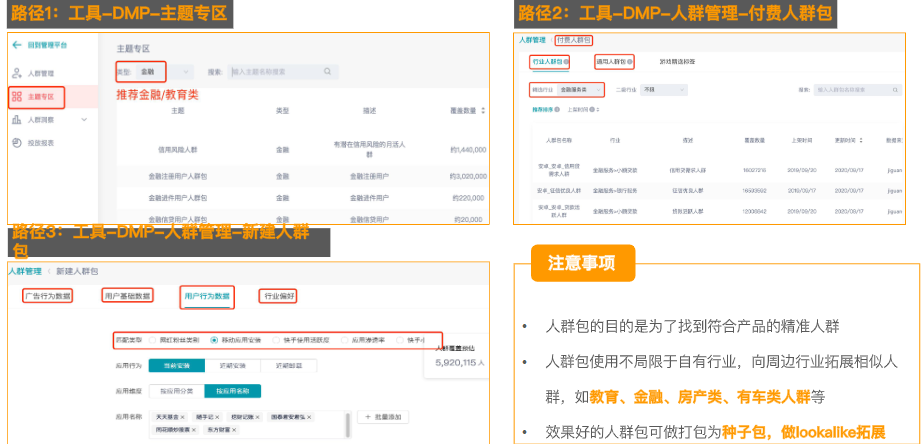Screen dimensions: 921x444
Task: Click the info icon next to 通用人群包
Action: 630,61
